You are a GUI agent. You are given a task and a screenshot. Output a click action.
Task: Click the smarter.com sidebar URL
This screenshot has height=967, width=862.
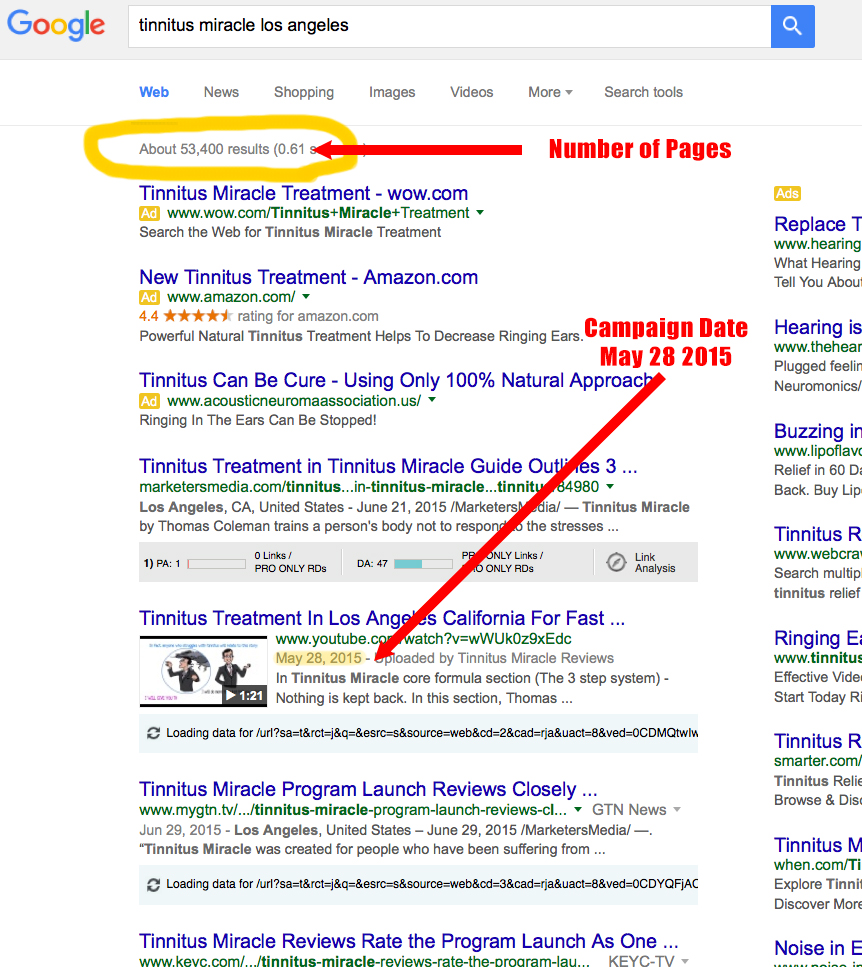[818, 761]
